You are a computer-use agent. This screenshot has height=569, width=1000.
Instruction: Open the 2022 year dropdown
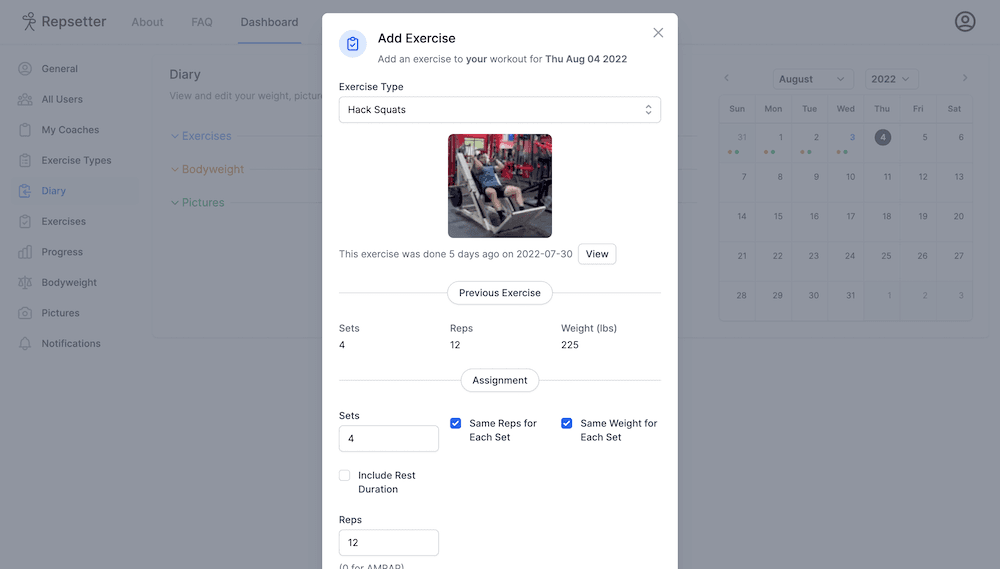[x=891, y=79]
